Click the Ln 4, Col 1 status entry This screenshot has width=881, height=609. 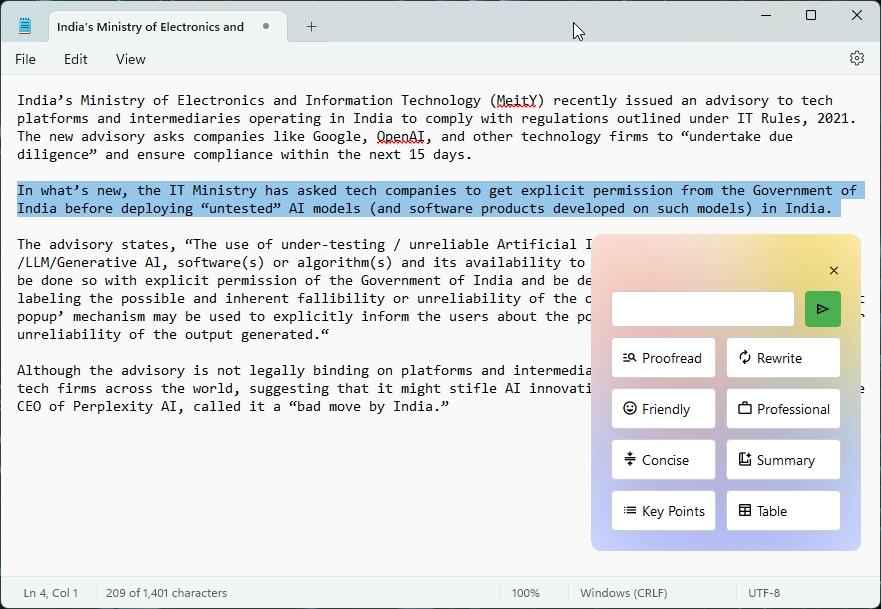51,593
